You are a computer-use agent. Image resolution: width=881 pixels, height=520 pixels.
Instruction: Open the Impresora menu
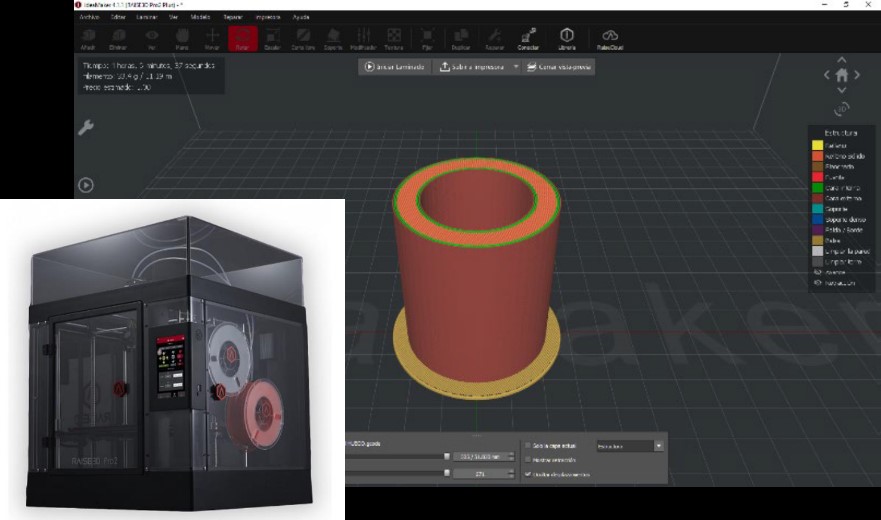(x=268, y=17)
